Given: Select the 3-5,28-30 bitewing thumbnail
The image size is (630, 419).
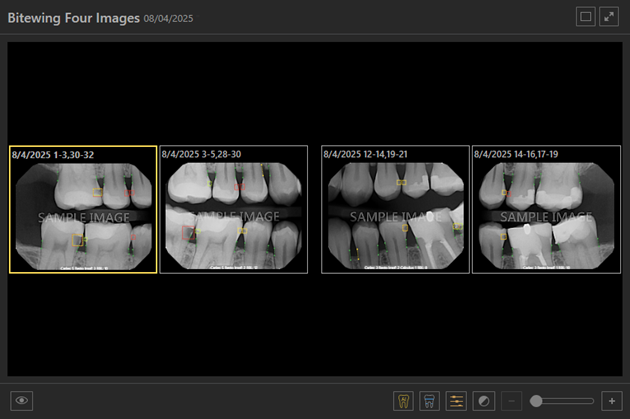Looking at the screenshot, I should 234,215.
